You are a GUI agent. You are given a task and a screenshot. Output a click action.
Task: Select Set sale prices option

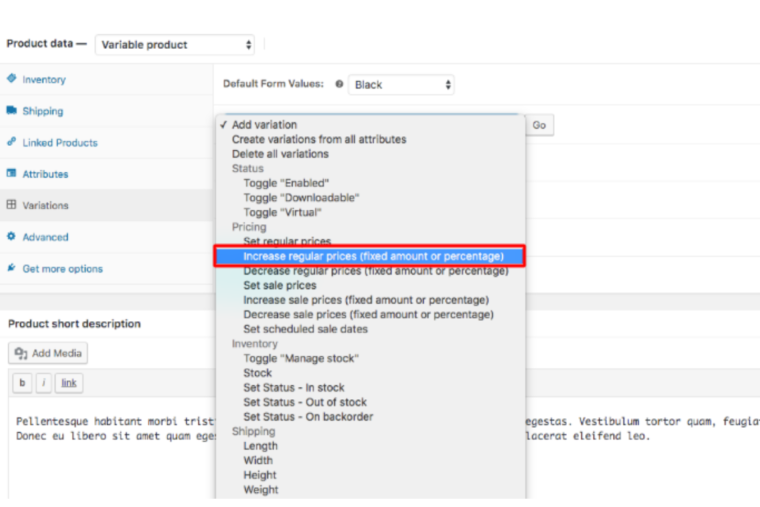[x=370, y=285]
